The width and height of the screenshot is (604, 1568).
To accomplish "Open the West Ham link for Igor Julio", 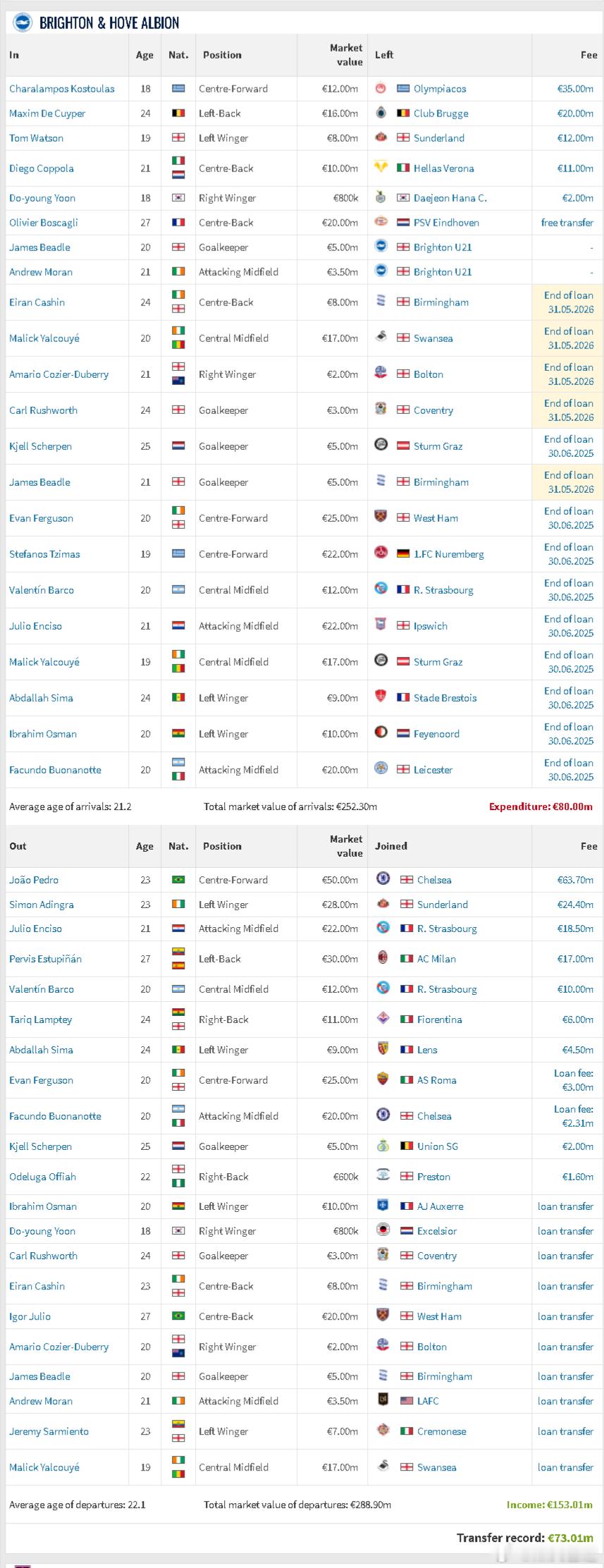I will pos(439,1316).
